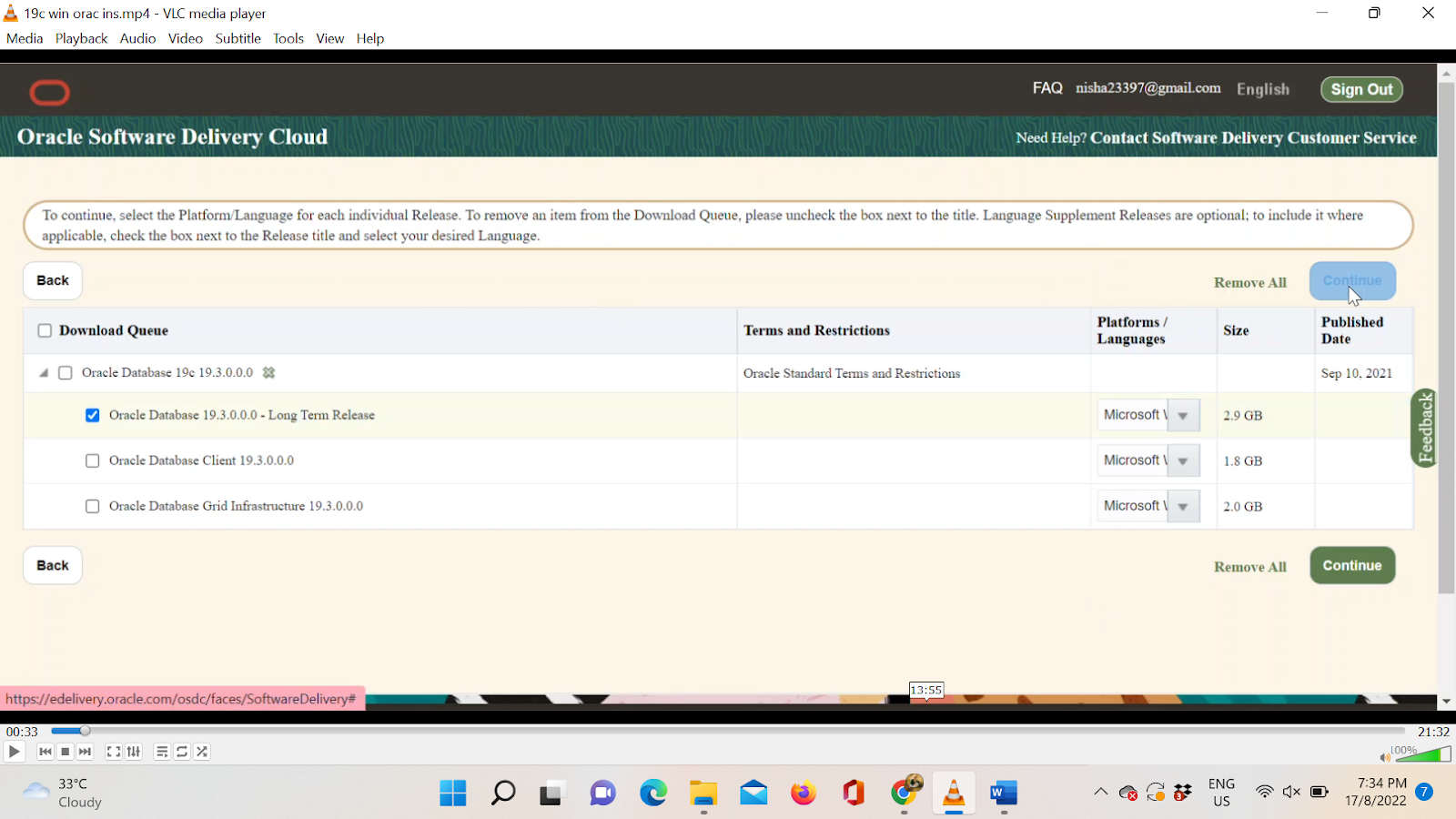Toggle the VLC playlist view
1456x819 pixels.
click(162, 752)
